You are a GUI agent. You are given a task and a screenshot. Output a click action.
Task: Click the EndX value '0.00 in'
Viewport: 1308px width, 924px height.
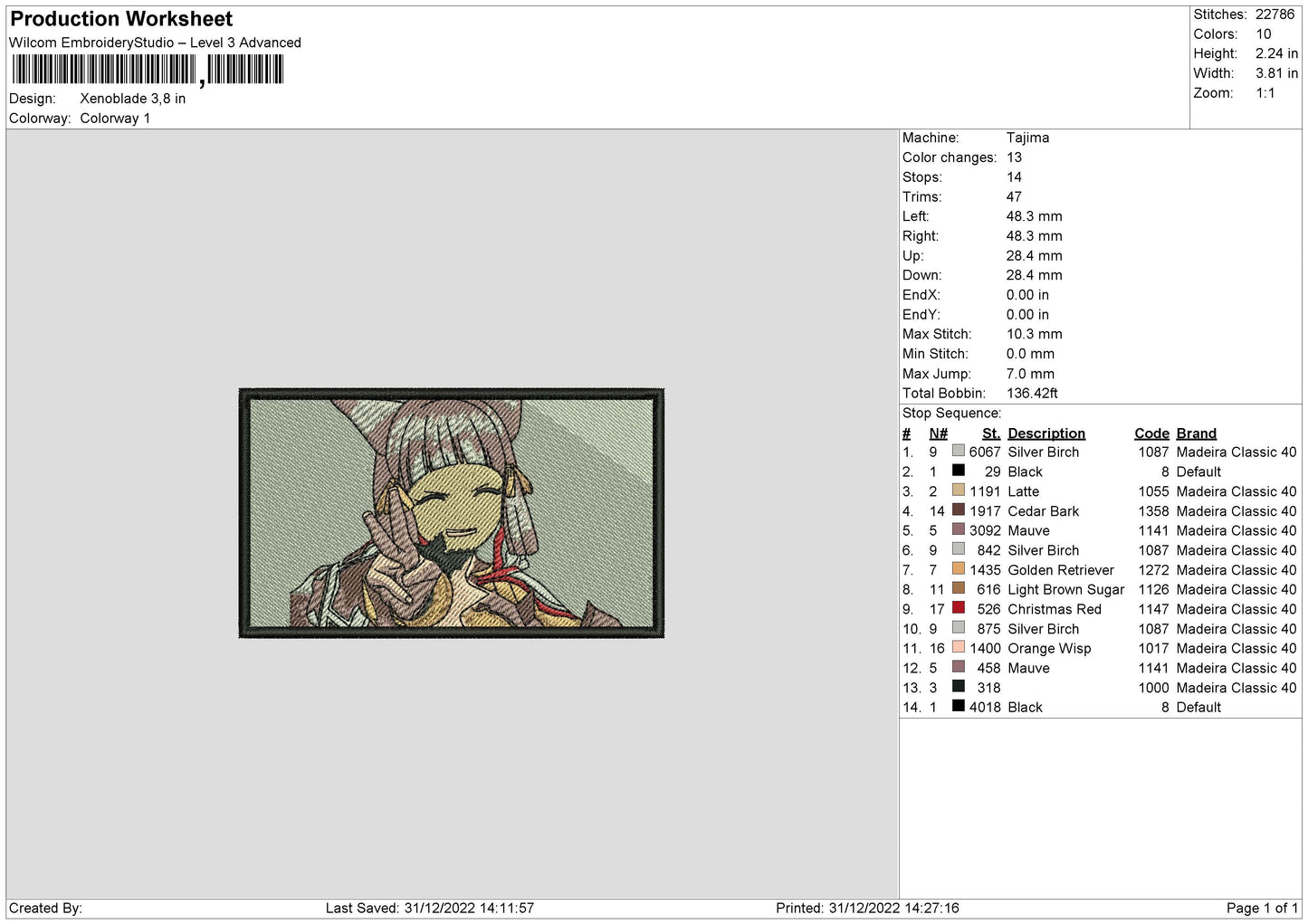coord(1027,295)
